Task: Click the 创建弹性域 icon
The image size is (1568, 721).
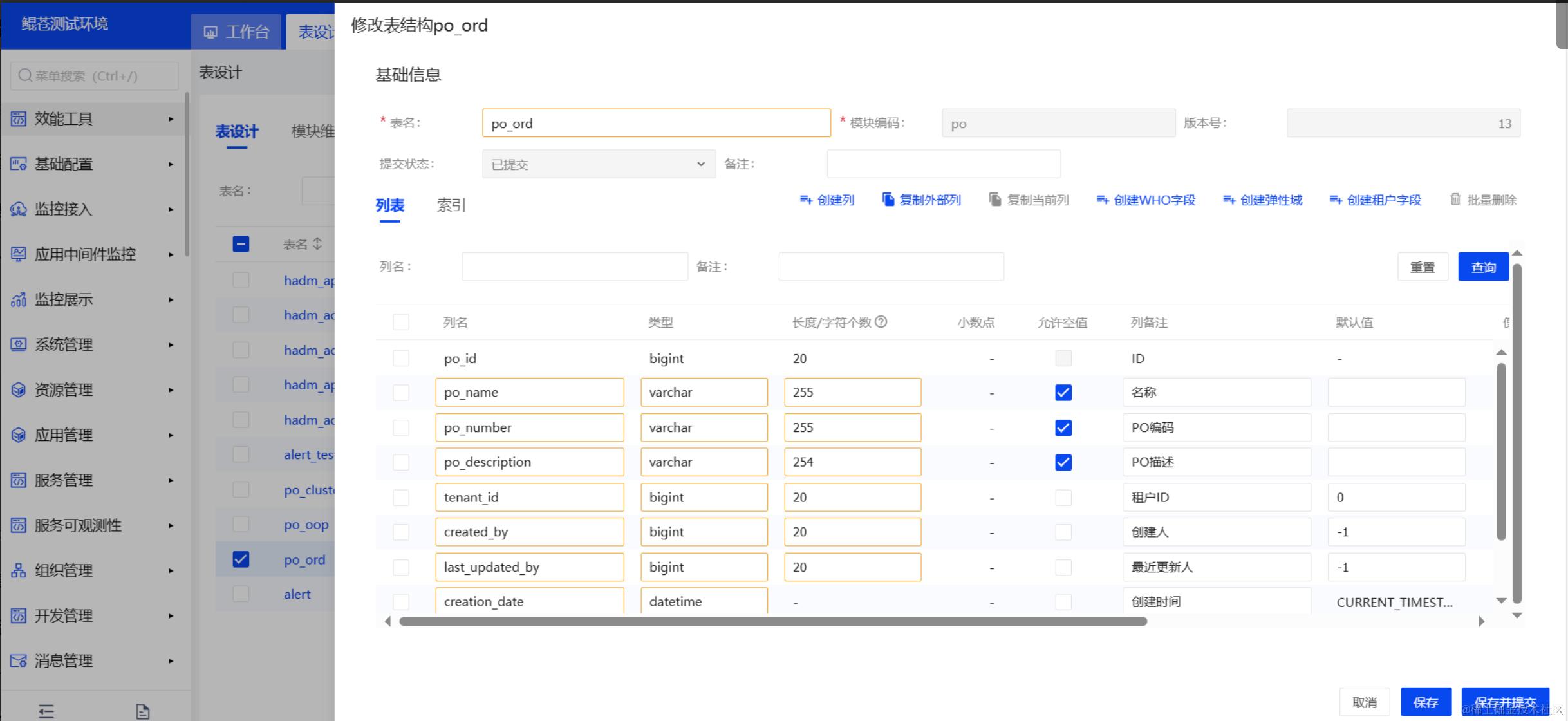Action: [1229, 200]
